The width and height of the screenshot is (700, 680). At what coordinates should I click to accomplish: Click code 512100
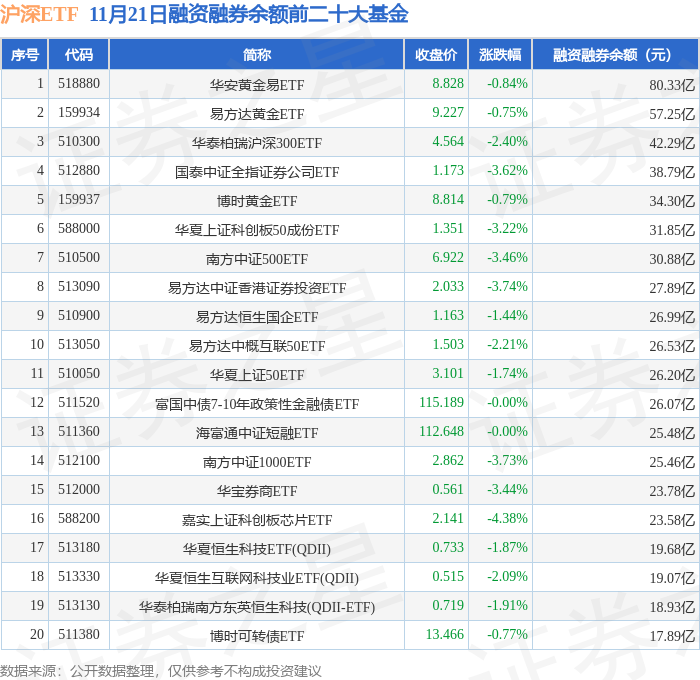[x=79, y=461]
